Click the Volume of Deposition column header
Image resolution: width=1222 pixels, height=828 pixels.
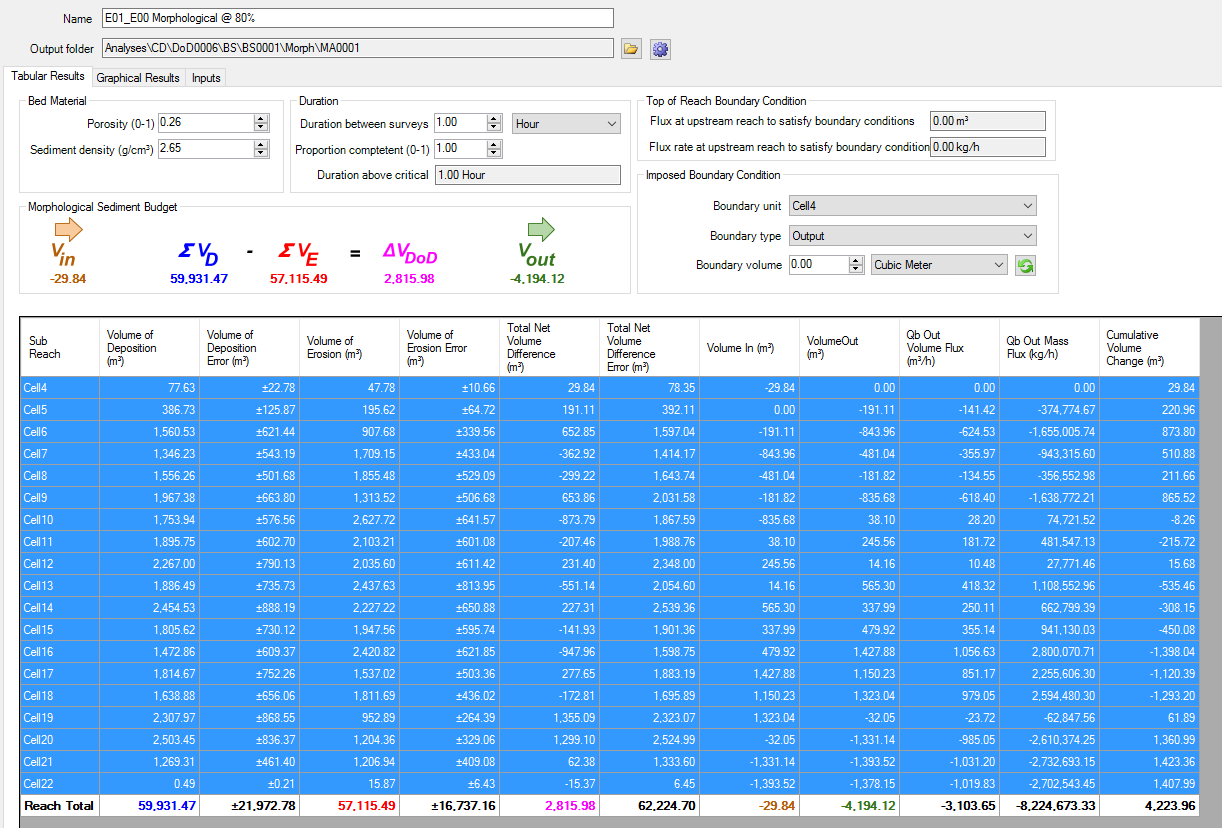[150, 348]
